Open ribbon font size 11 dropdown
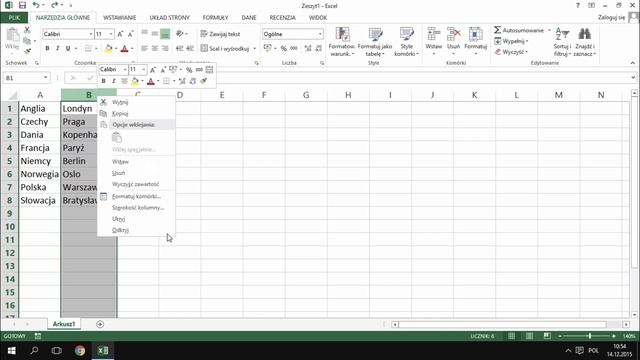Image resolution: width=640 pixels, height=360 pixels. coord(111,34)
